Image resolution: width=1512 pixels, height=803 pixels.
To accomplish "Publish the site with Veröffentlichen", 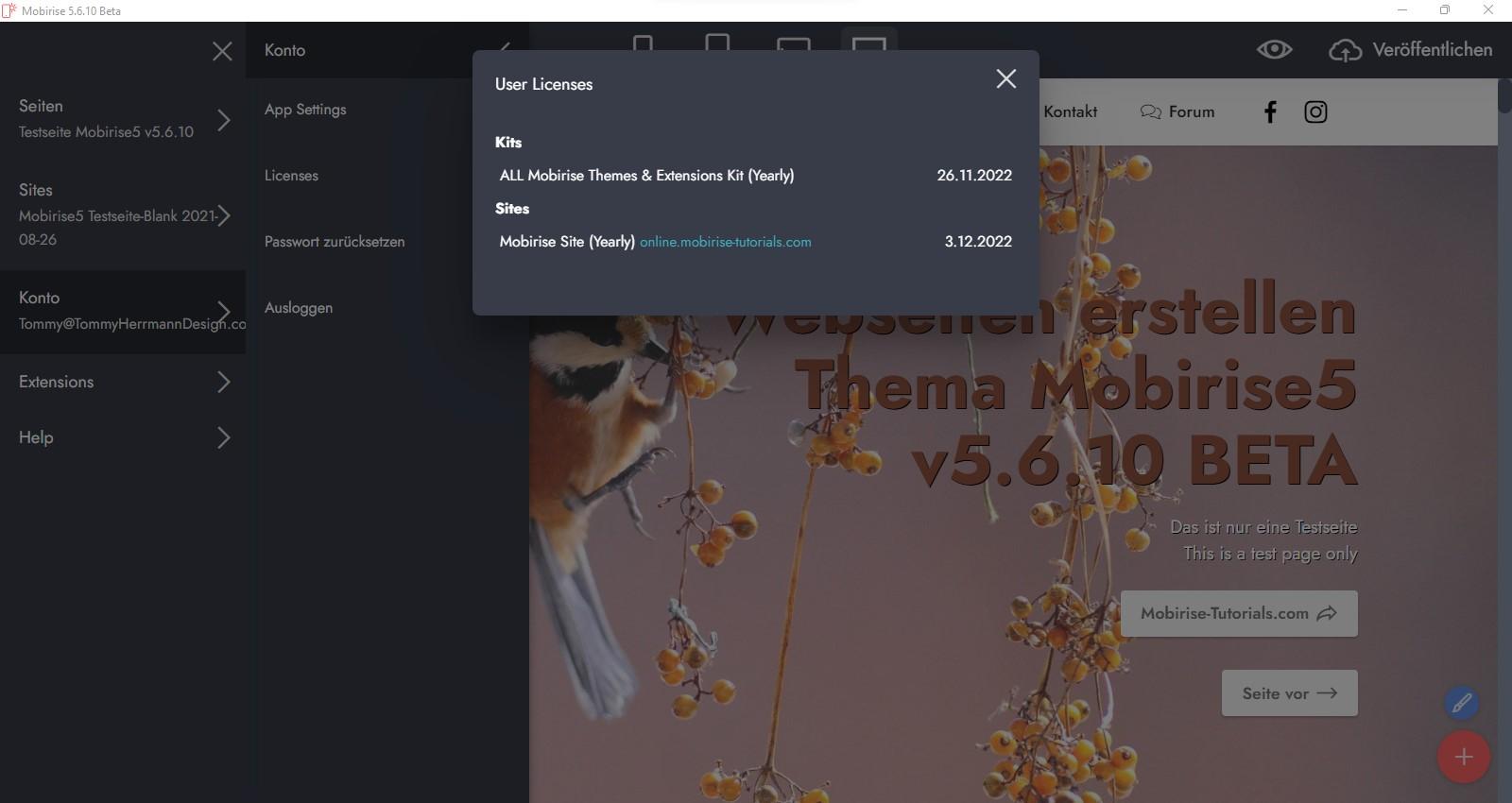I will 1411,50.
